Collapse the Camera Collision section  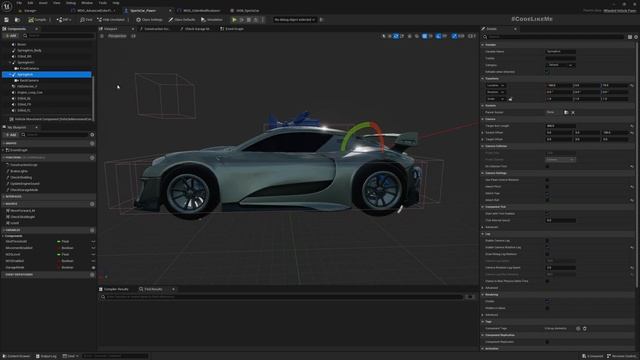pos(483,146)
